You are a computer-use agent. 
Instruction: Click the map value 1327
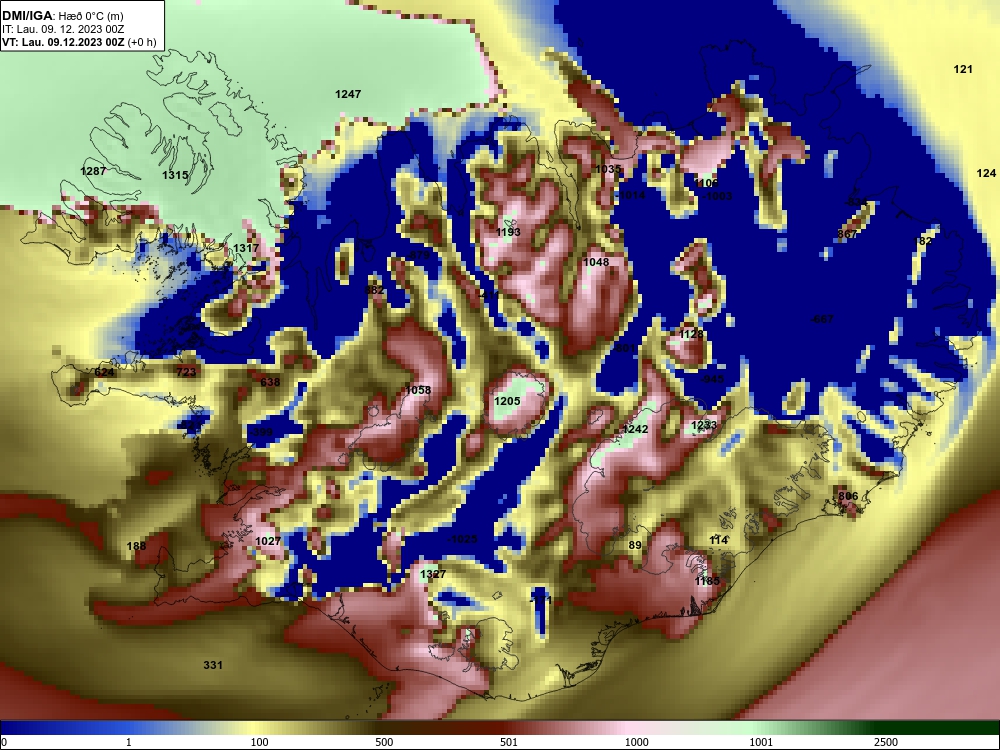[x=433, y=574]
